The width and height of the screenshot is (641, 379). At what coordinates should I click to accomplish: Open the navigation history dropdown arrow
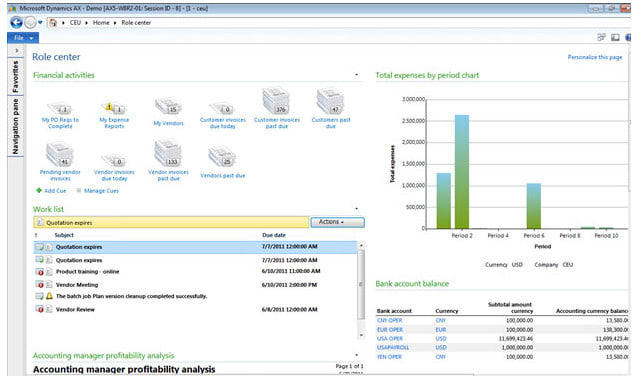pyautogui.click(x=40, y=22)
